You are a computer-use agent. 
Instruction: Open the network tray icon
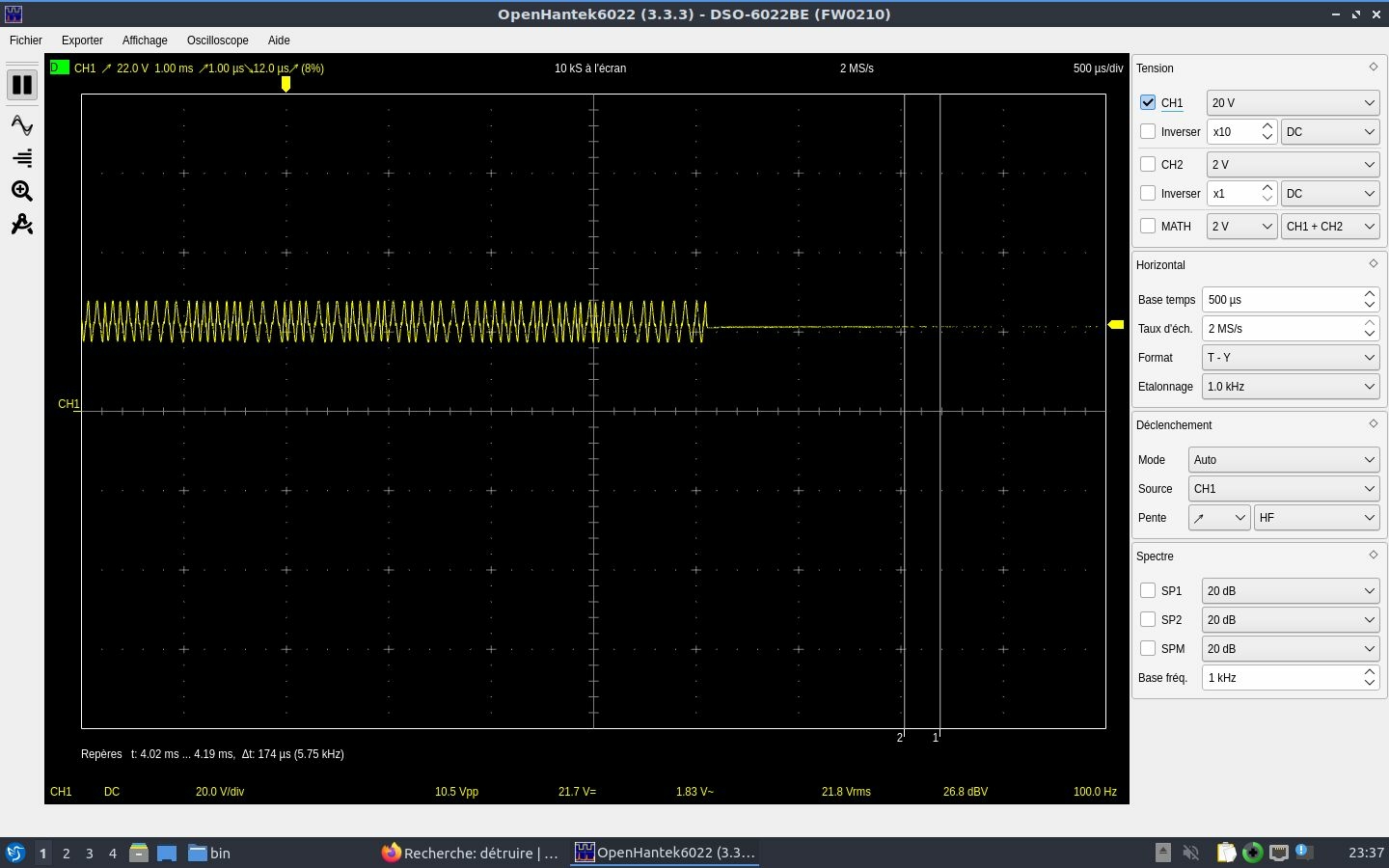[1279, 853]
